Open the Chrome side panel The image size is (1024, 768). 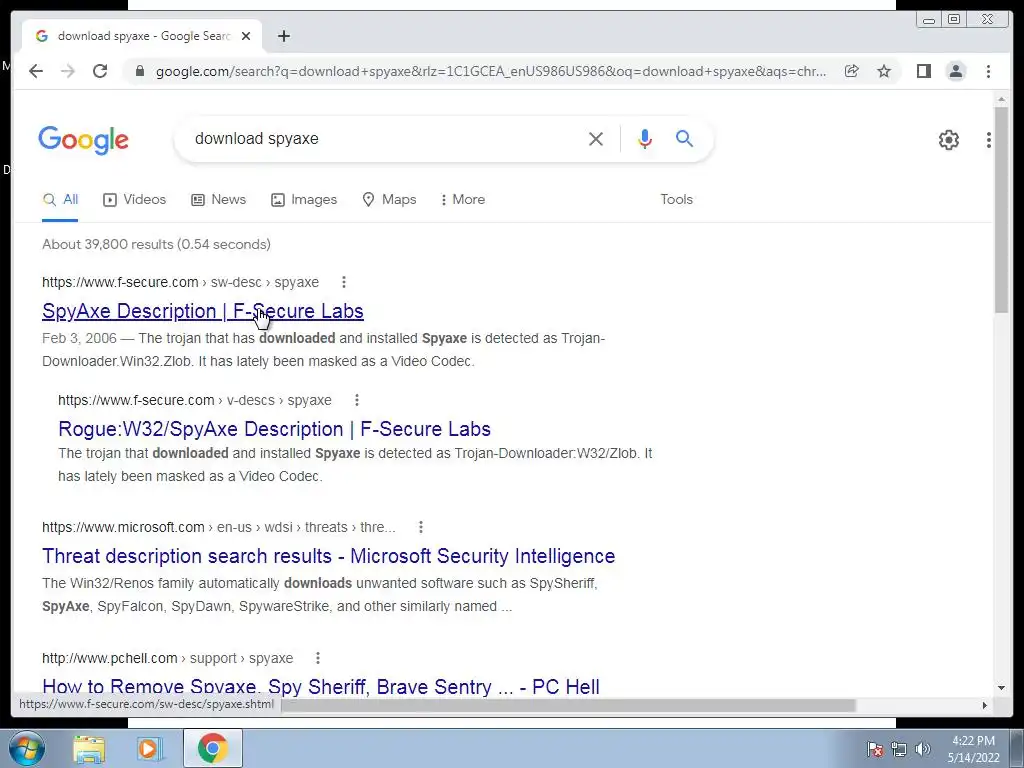pos(923,71)
